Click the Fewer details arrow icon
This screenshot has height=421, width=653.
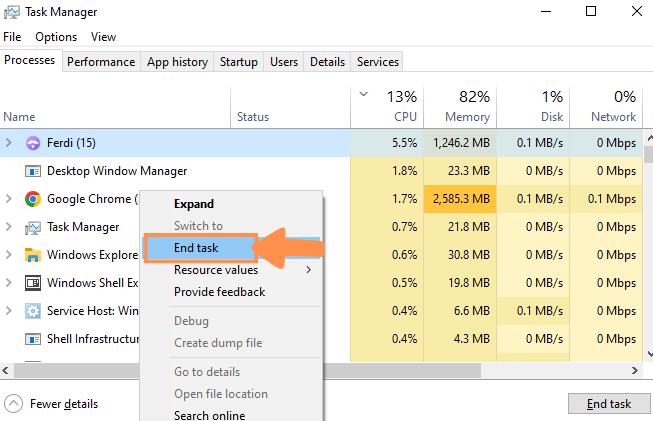tap(13, 404)
